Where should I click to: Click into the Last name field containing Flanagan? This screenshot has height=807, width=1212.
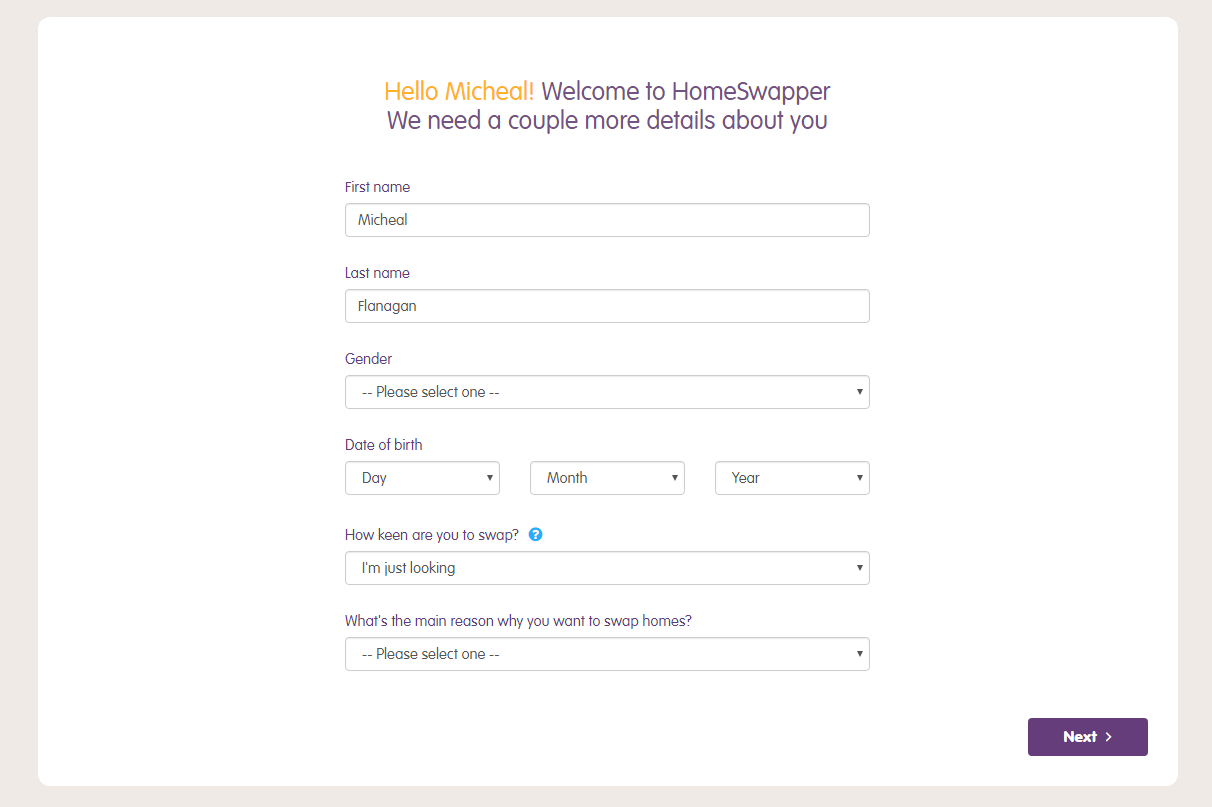coord(607,306)
